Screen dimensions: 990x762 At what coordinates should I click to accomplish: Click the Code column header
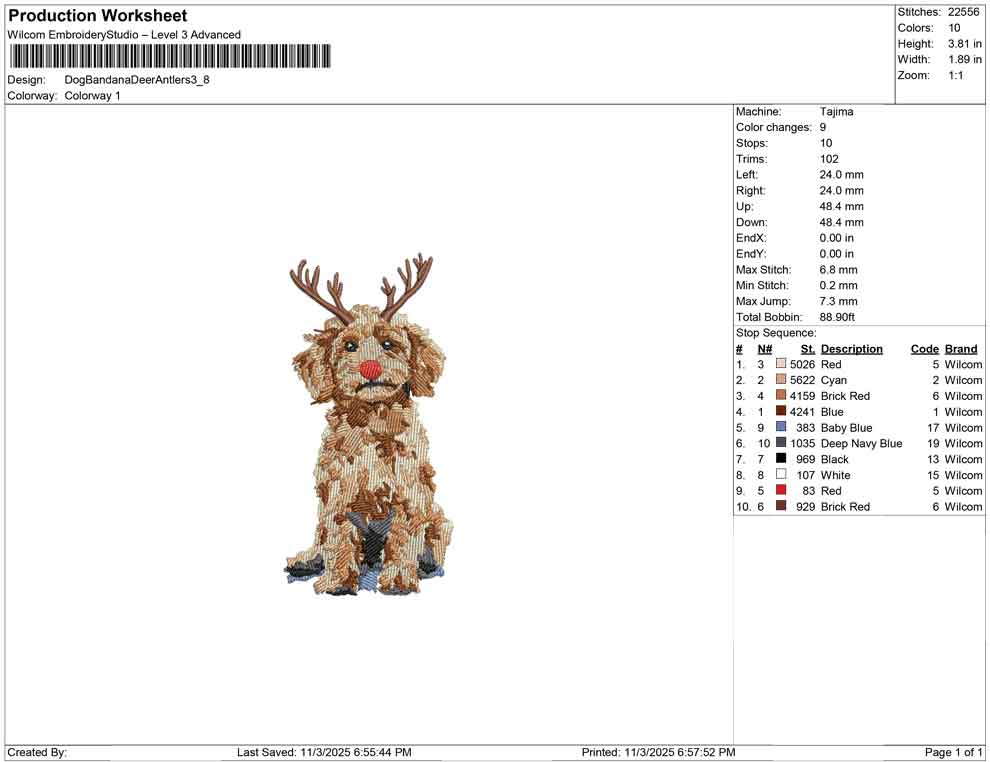point(925,348)
